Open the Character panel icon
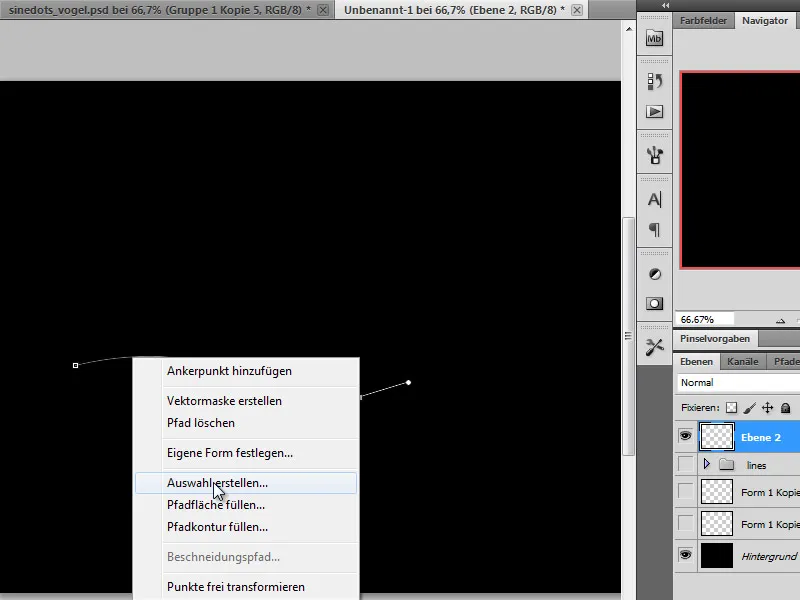 click(654, 199)
